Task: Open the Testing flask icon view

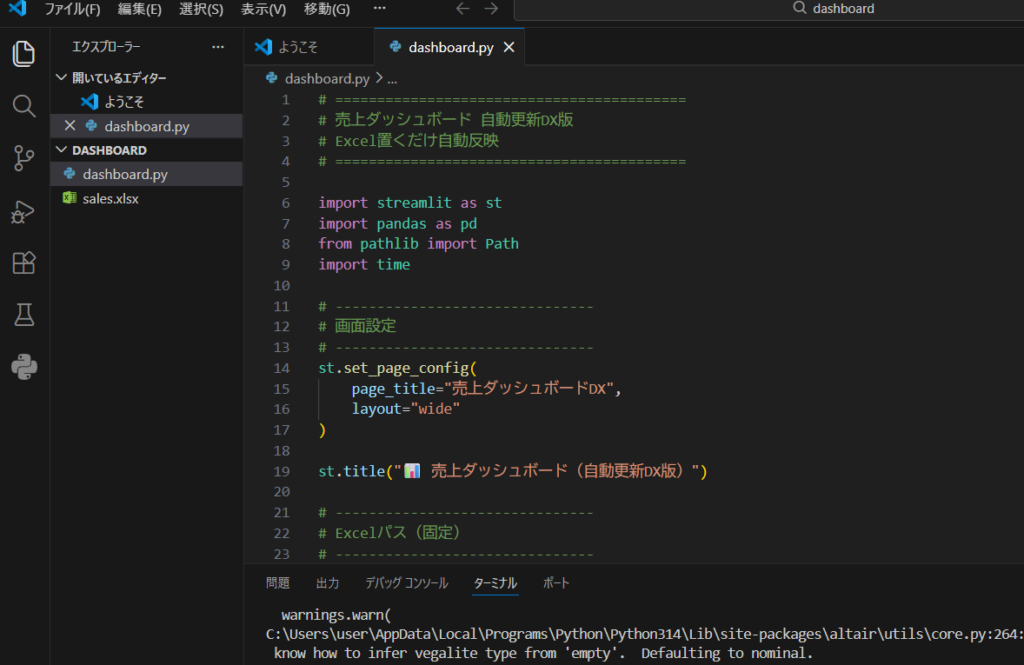Action: (24, 316)
